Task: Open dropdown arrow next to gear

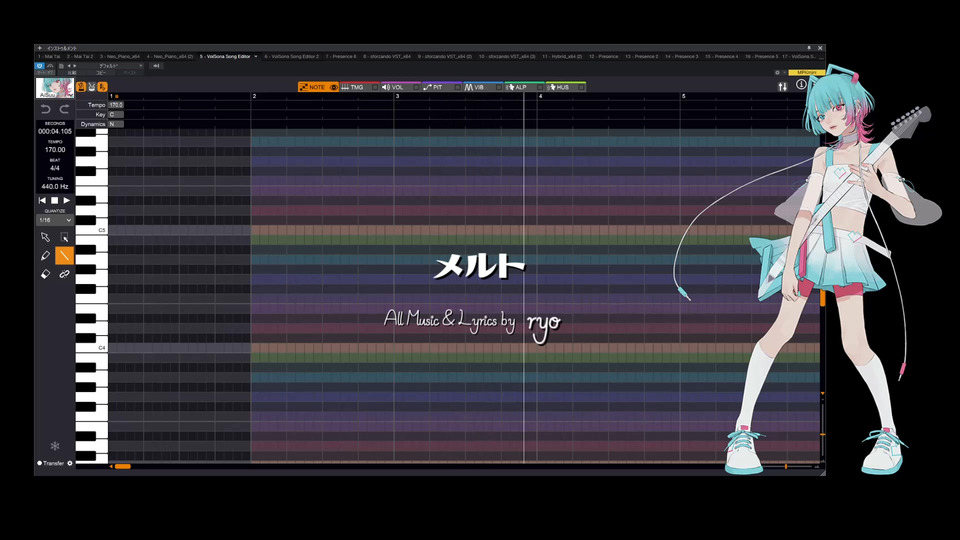Action: click(784, 72)
